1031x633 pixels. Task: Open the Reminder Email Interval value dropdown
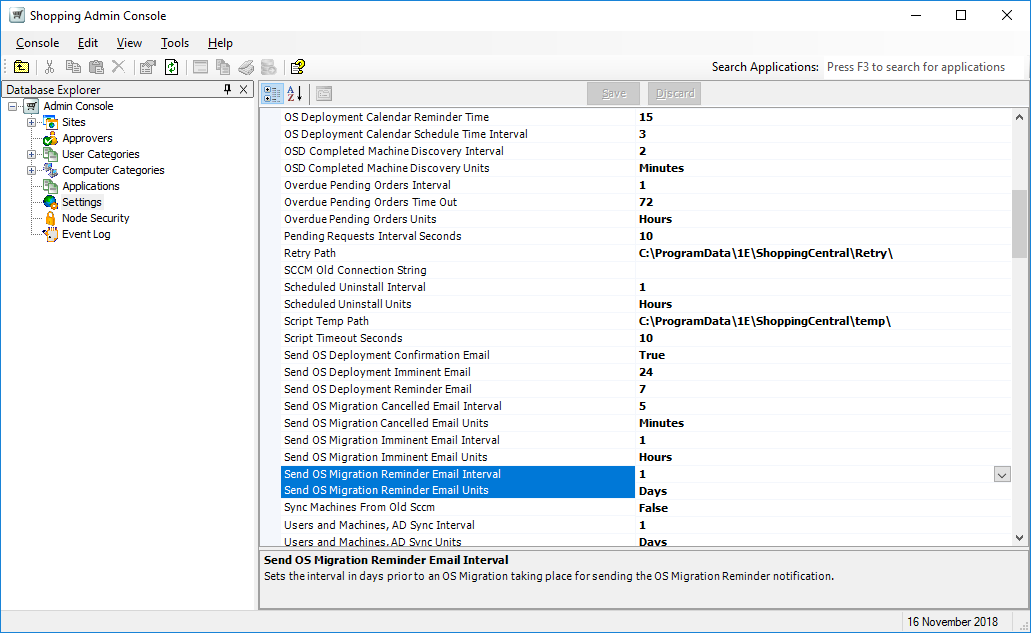[x=1002, y=474]
